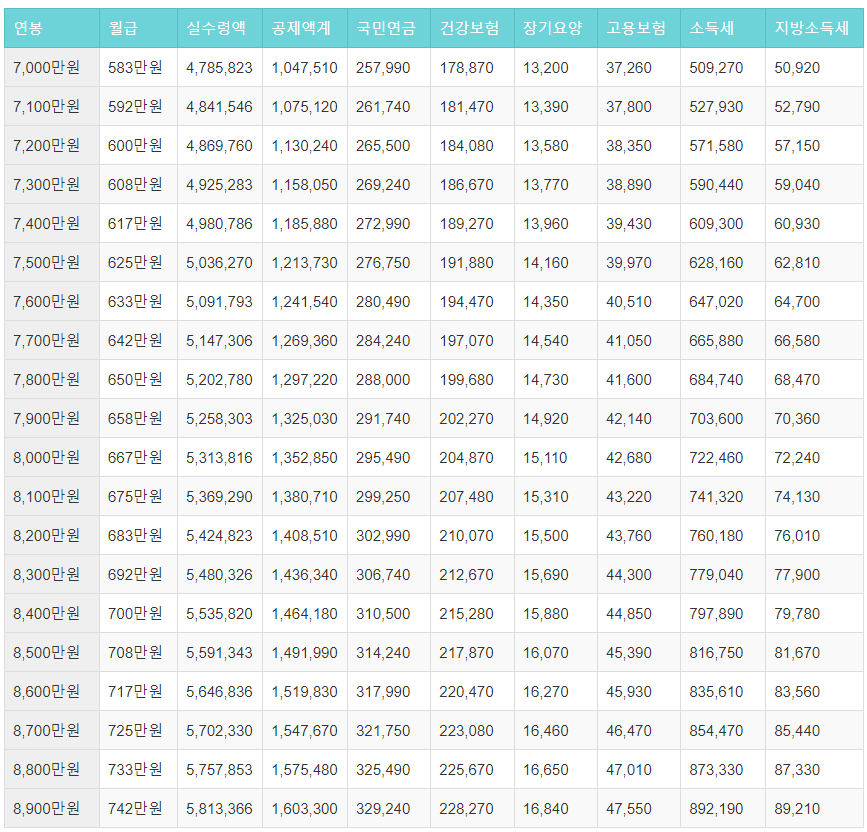Click the 고용보험 column header
The height and width of the screenshot is (832, 867).
click(639, 28)
